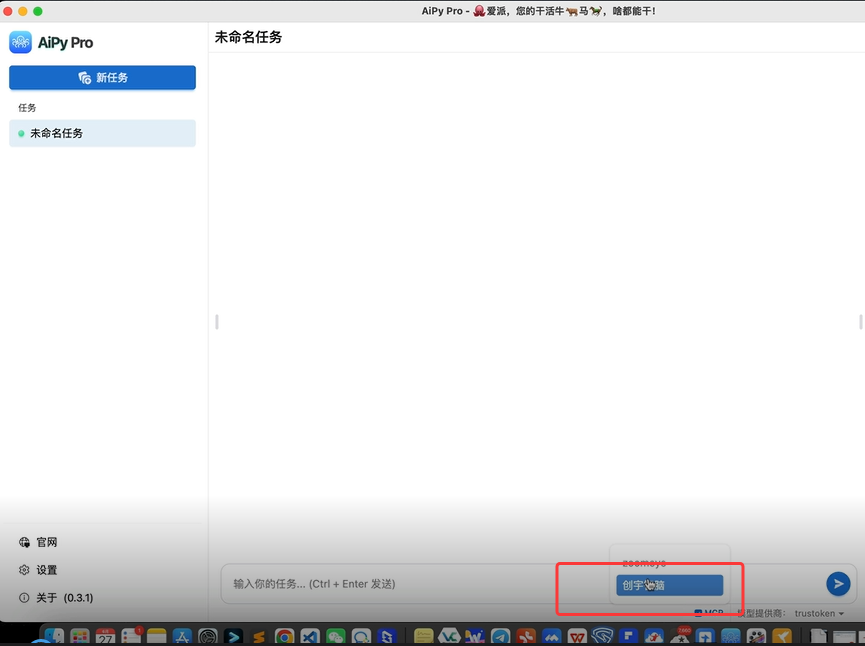Image resolution: width=865 pixels, height=646 pixels.
Task: Click the send arrow button
Action: tap(838, 584)
